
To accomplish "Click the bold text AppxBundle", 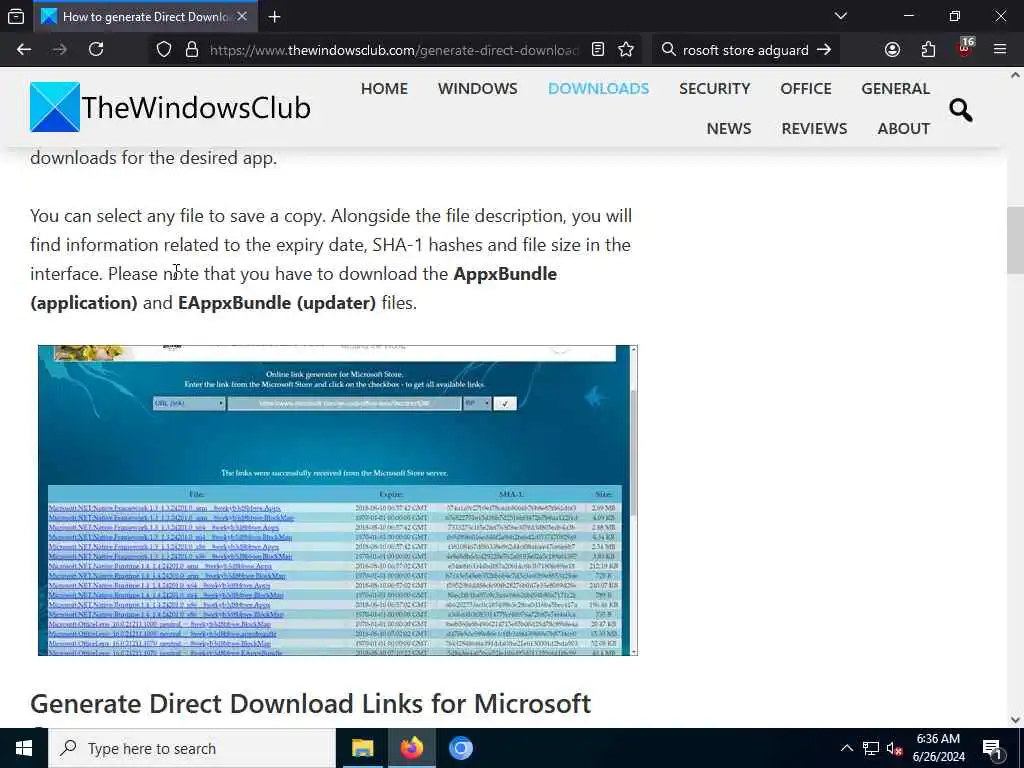I will pyautogui.click(x=505, y=274).
